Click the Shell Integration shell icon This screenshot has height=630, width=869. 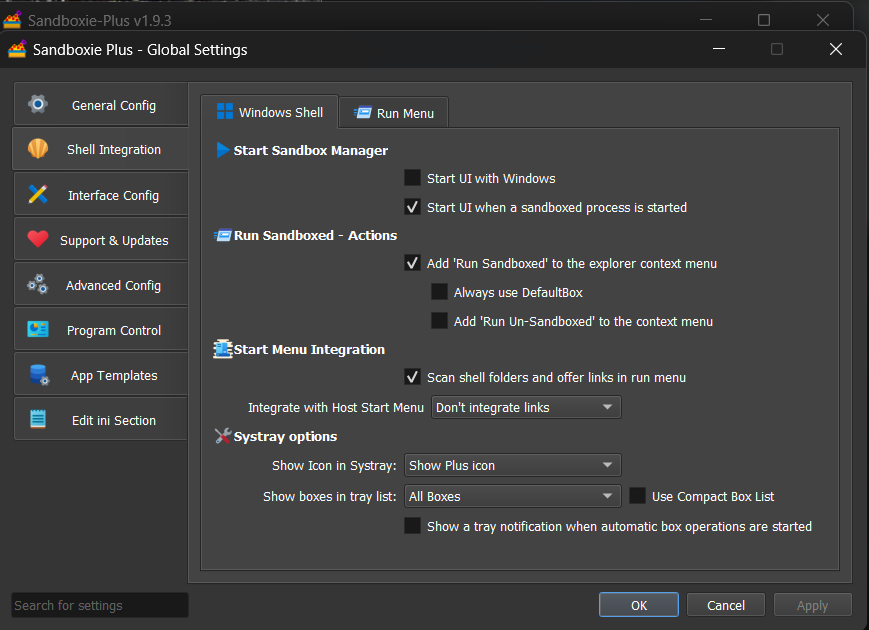pos(38,149)
